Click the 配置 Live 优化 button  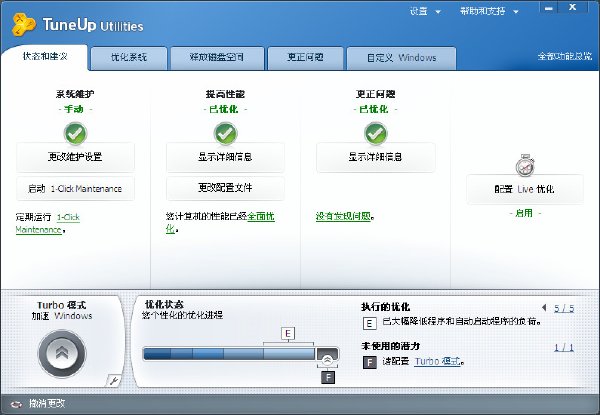525,189
